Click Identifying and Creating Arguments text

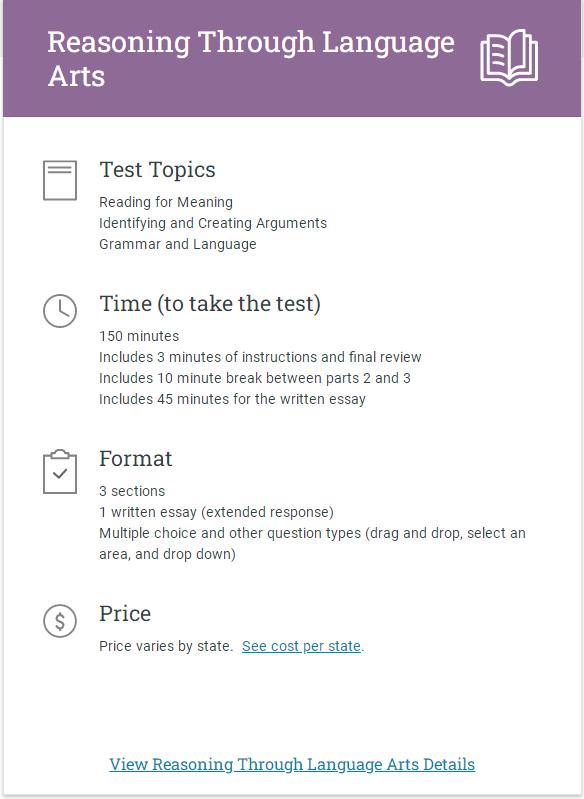[213, 223]
